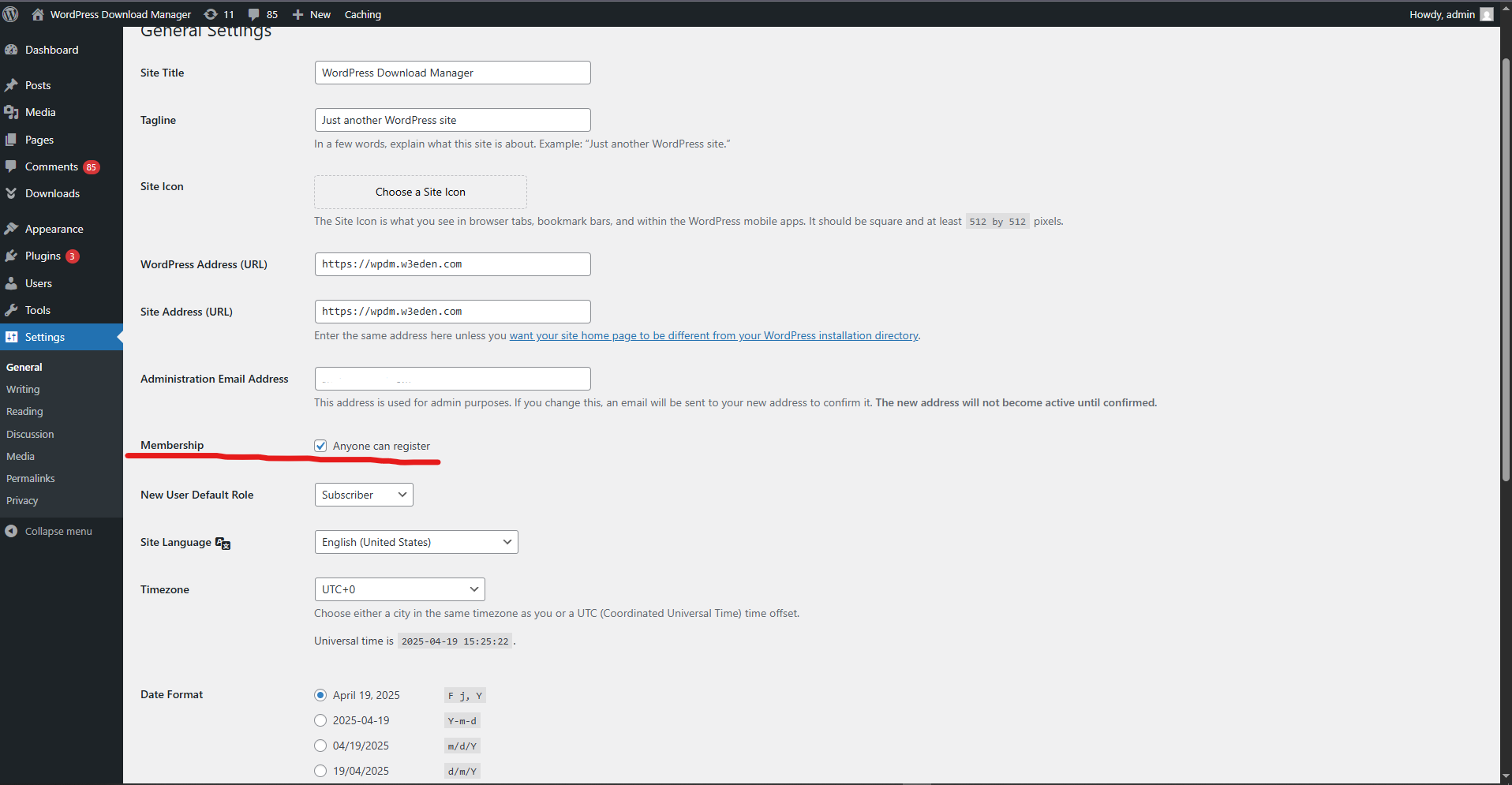Click the red 3 plugins badge

[x=72, y=256]
